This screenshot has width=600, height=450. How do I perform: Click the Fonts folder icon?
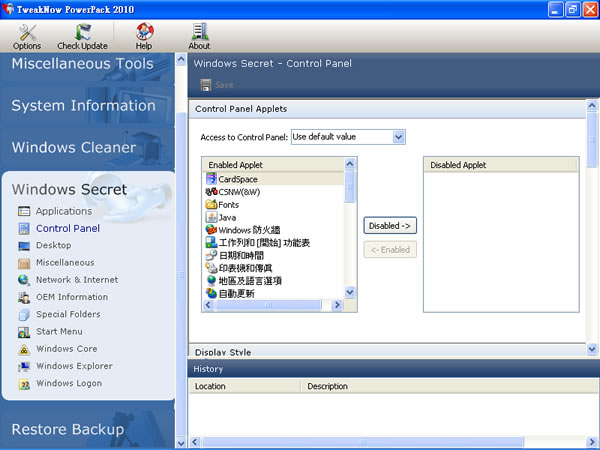coord(211,204)
